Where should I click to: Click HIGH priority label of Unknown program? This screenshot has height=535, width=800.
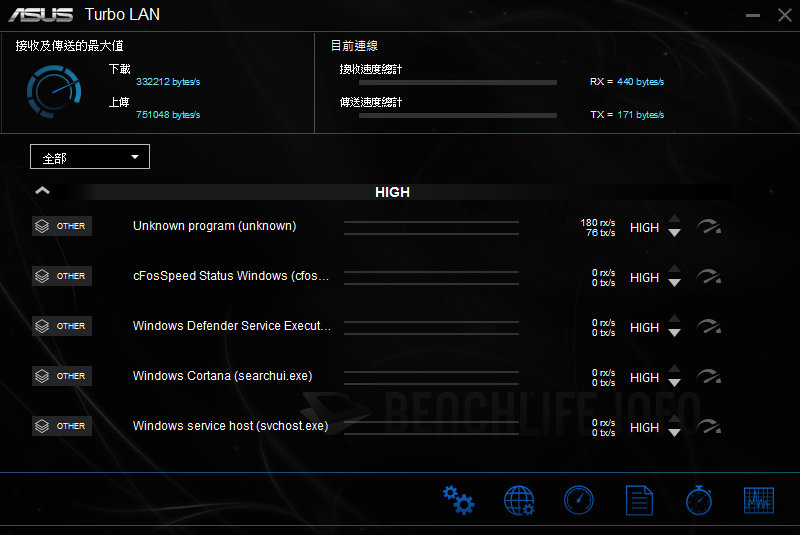click(644, 227)
